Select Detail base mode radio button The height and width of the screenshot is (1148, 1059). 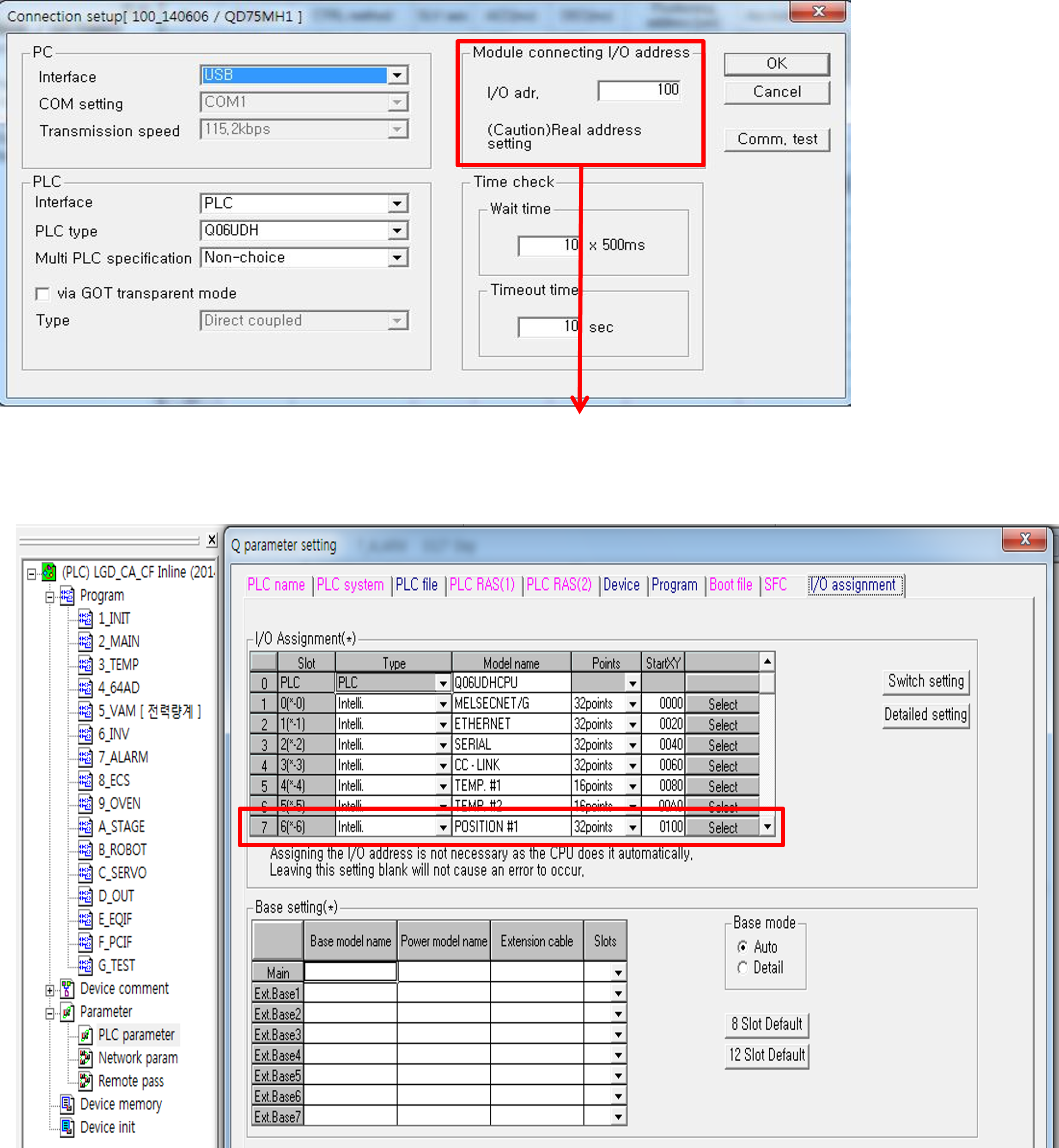click(743, 967)
